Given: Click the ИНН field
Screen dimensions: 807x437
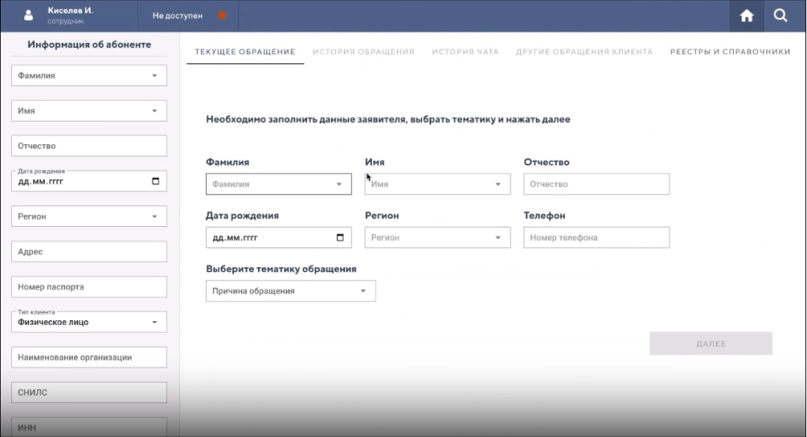Looking at the screenshot, I should (x=89, y=427).
